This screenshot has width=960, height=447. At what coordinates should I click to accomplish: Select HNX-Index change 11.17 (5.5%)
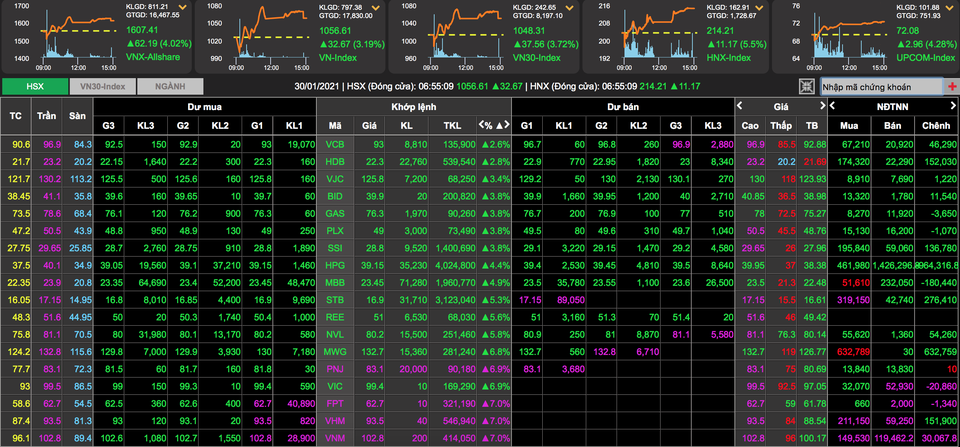(x=737, y=44)
